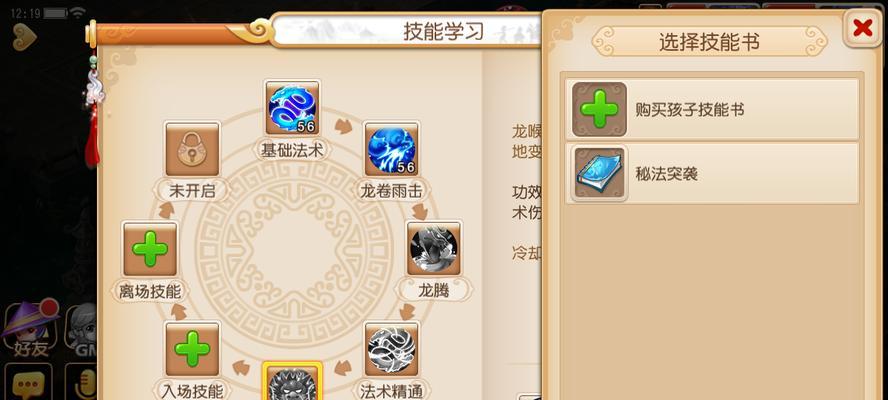
Task: Open the chat speech bubble button
Action: 28,383
